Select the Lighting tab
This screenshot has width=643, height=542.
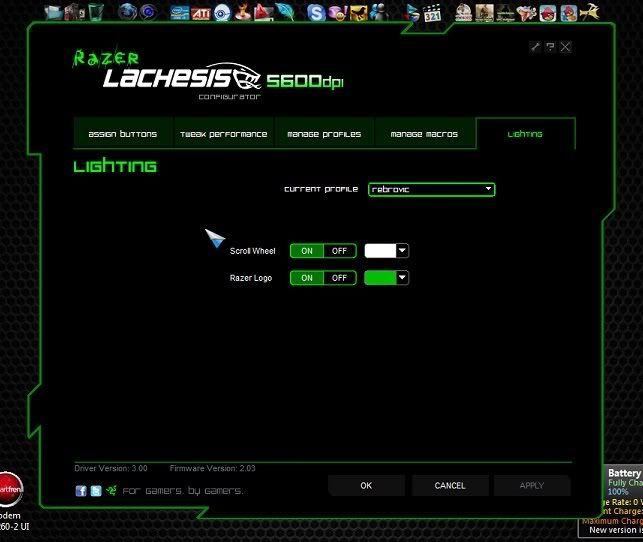pos(525,134)
